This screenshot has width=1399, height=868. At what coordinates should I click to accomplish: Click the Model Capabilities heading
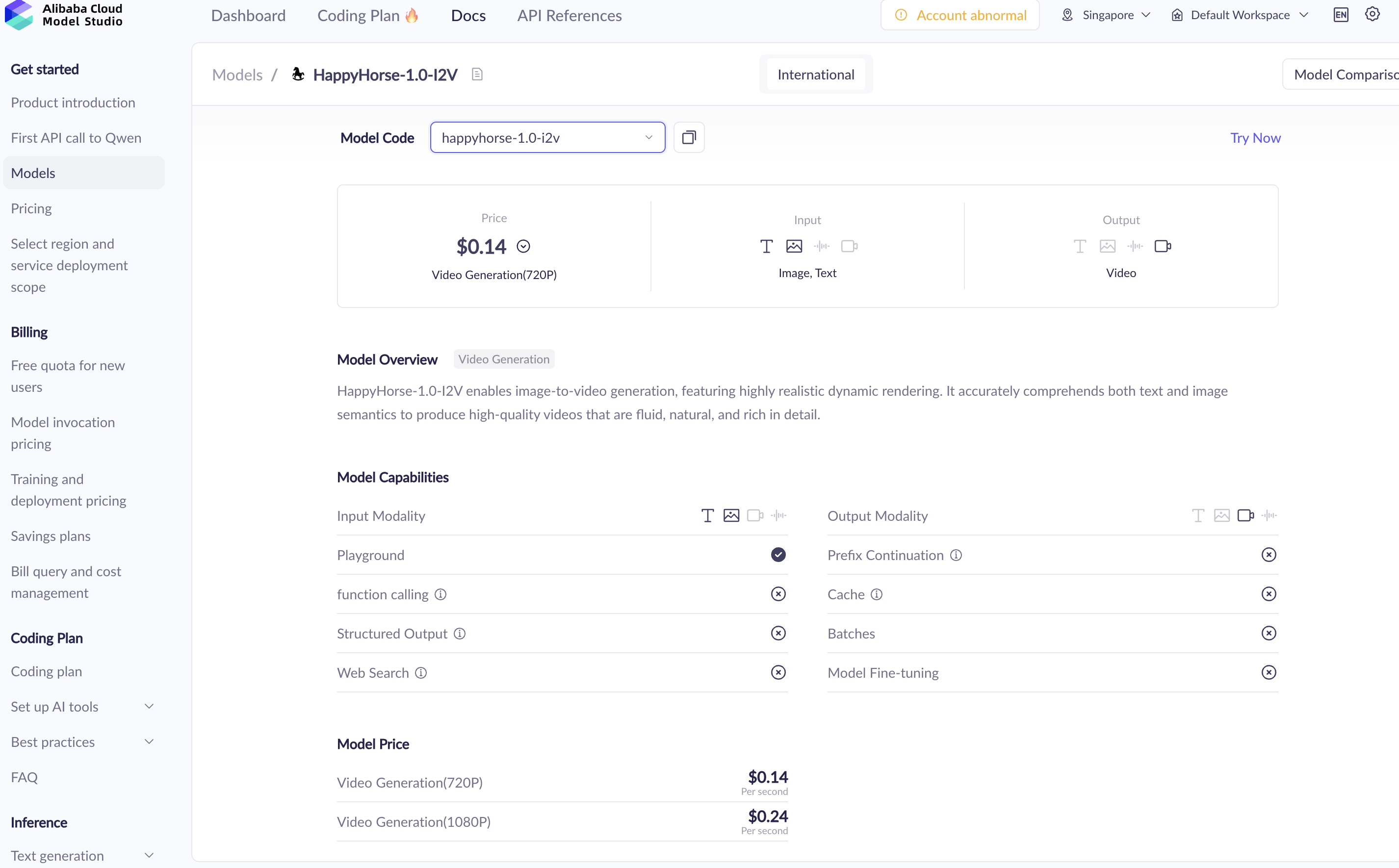tap(392, 478)
